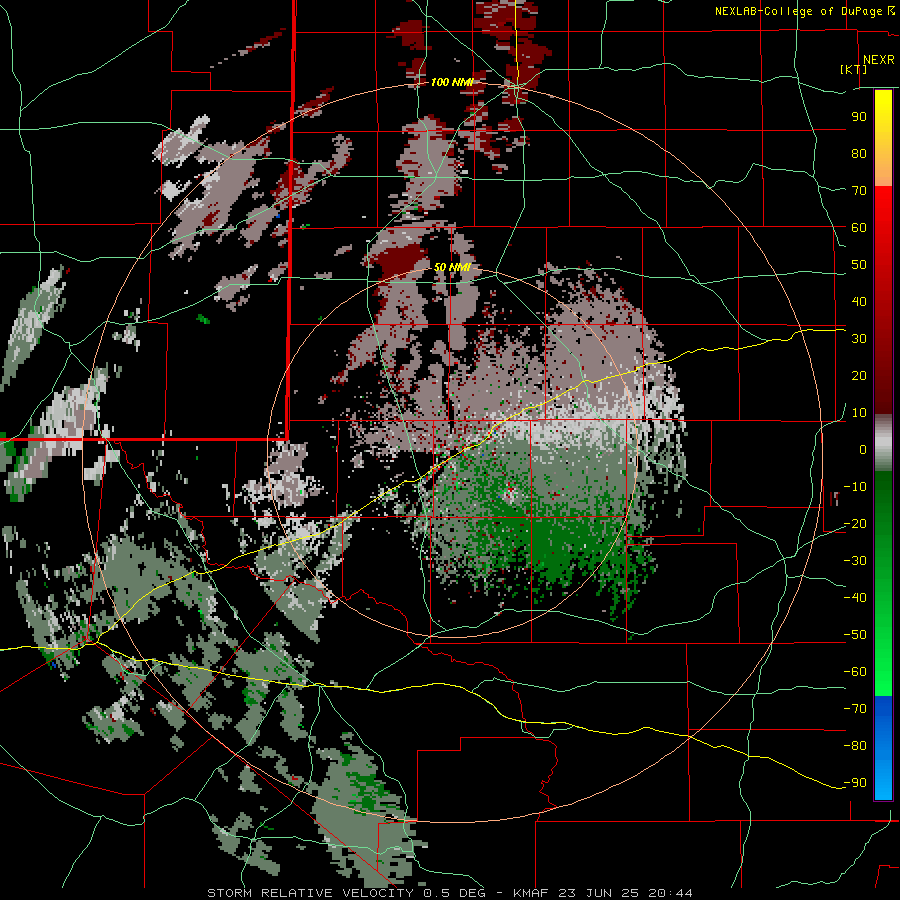Click the -50 value on the velocity scale
This screenshot has width=900, height=900.
coord(855,635)
